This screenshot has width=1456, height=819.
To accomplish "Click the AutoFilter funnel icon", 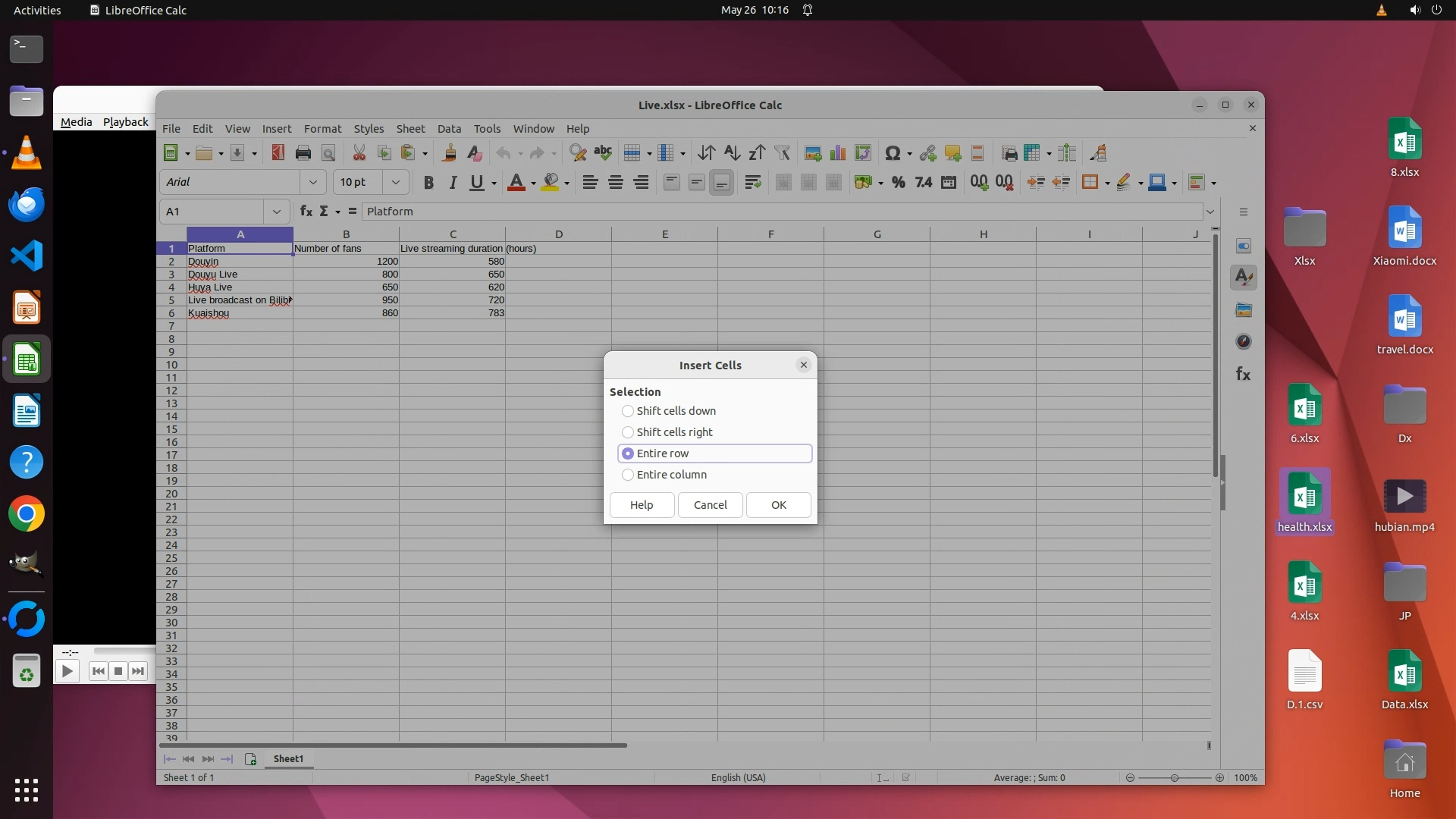I will (782, 153).
